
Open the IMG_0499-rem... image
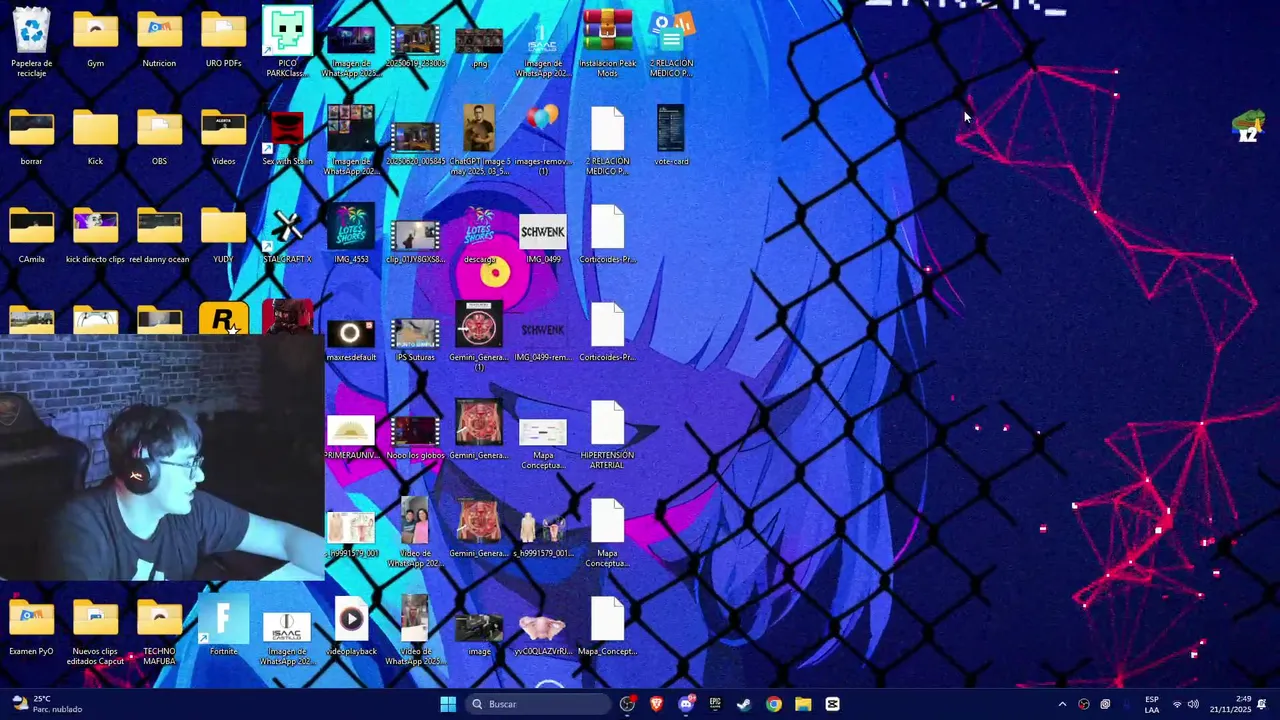[543, 340]
